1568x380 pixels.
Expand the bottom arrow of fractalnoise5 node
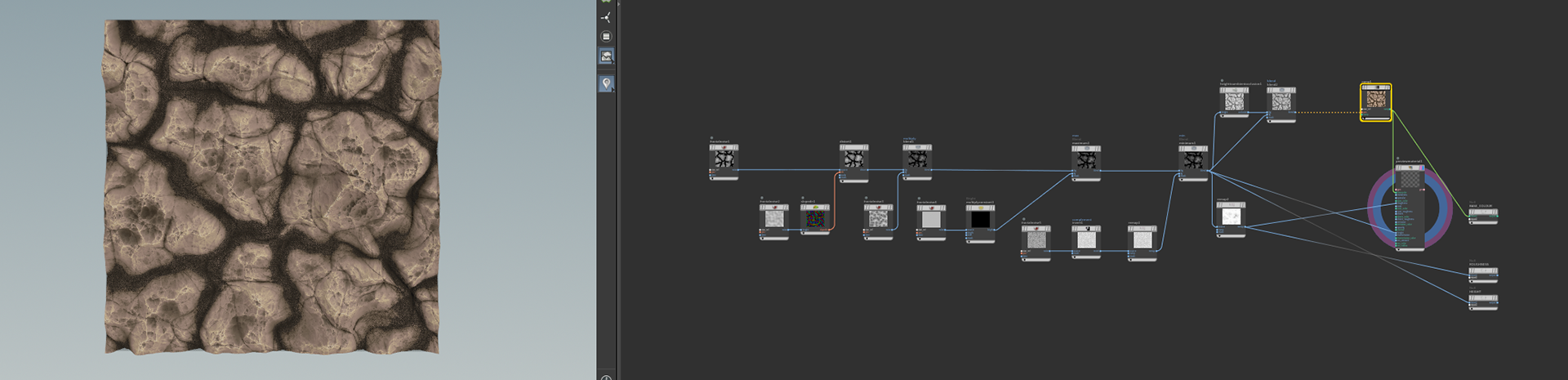(1024, 260)
